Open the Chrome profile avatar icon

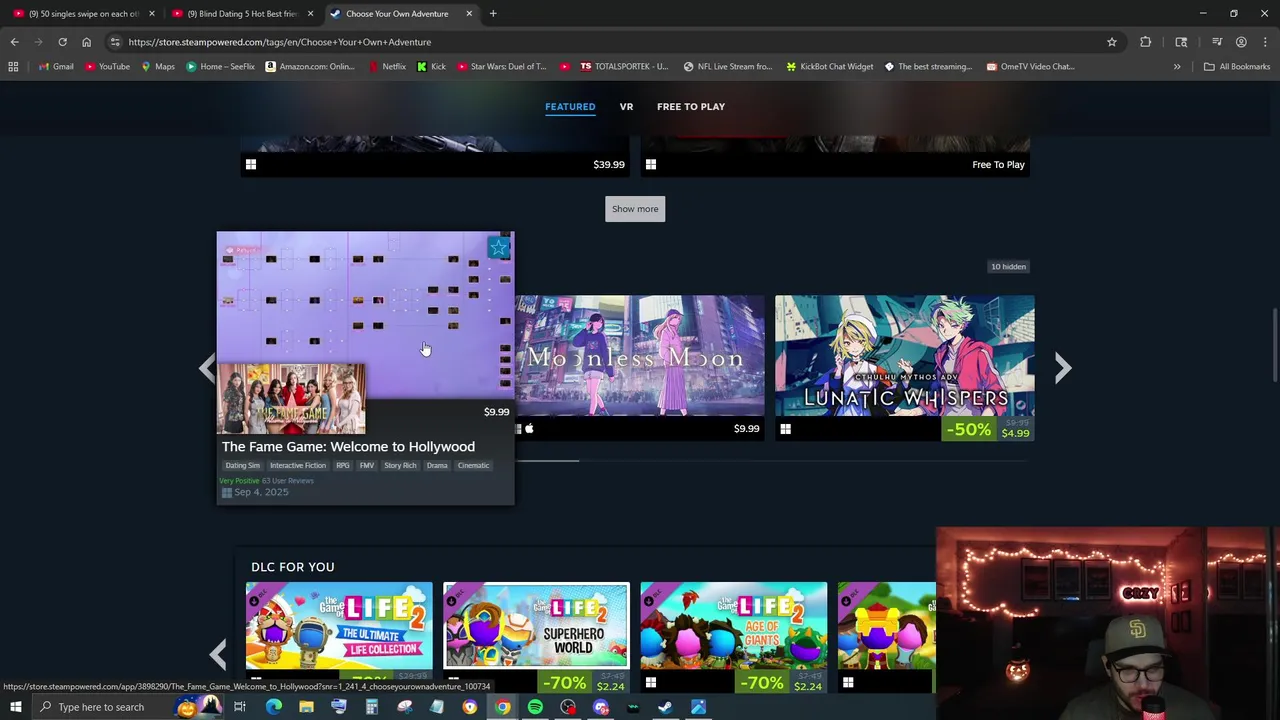1241,42
